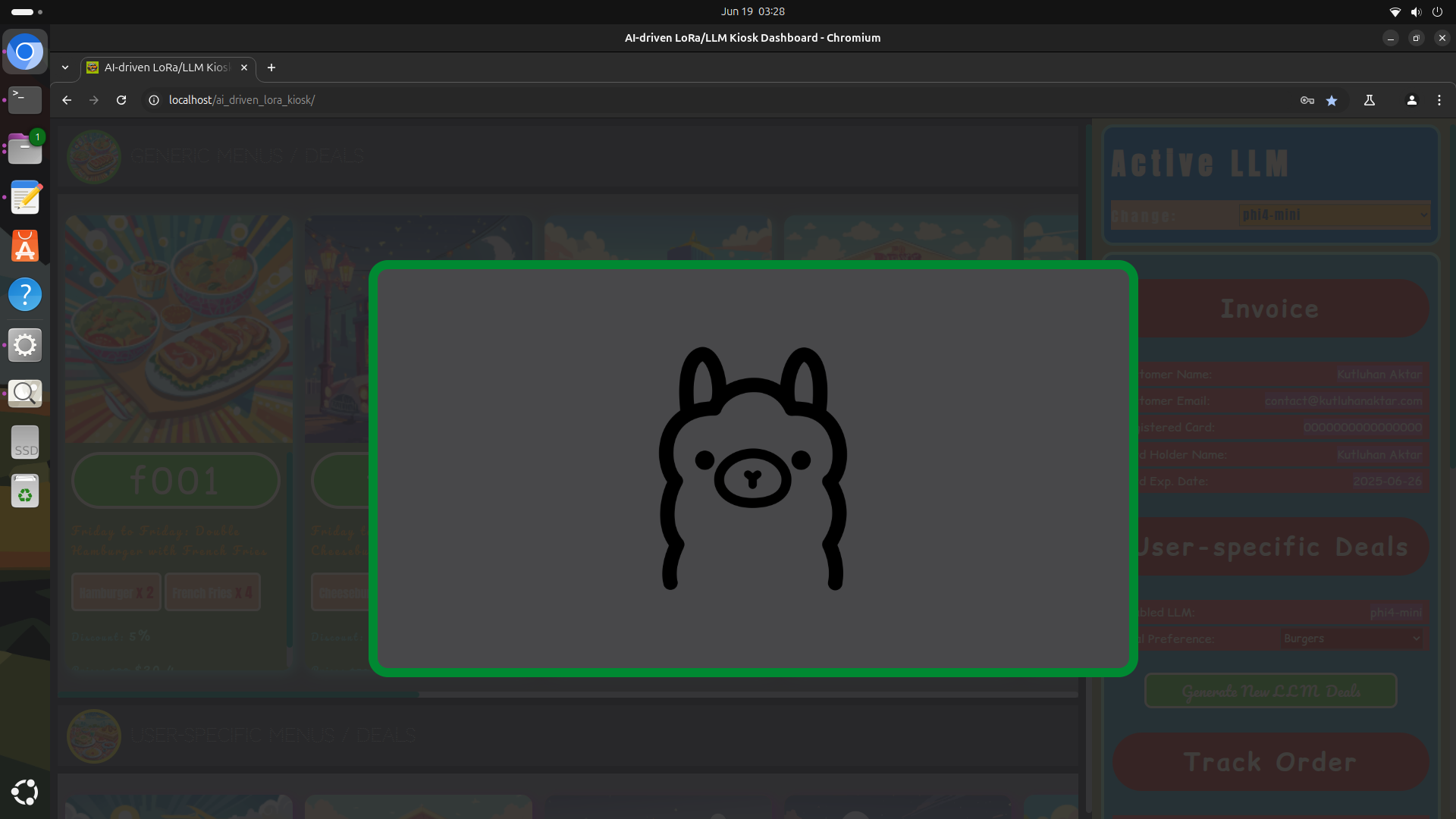Viewport: 1456px width, 819px height.
Task: Open Ubuntu Software app store icon
Action: coord(25,246)
